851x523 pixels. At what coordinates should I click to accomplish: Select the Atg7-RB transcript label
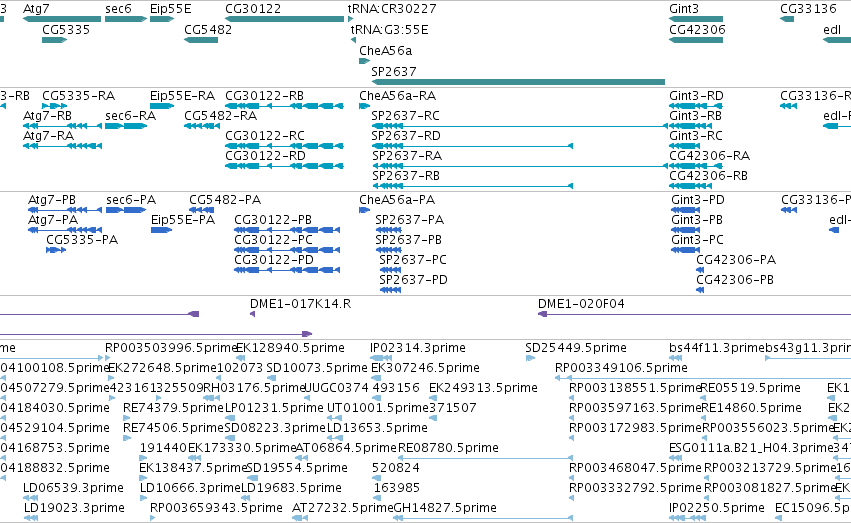pos(47,116)
